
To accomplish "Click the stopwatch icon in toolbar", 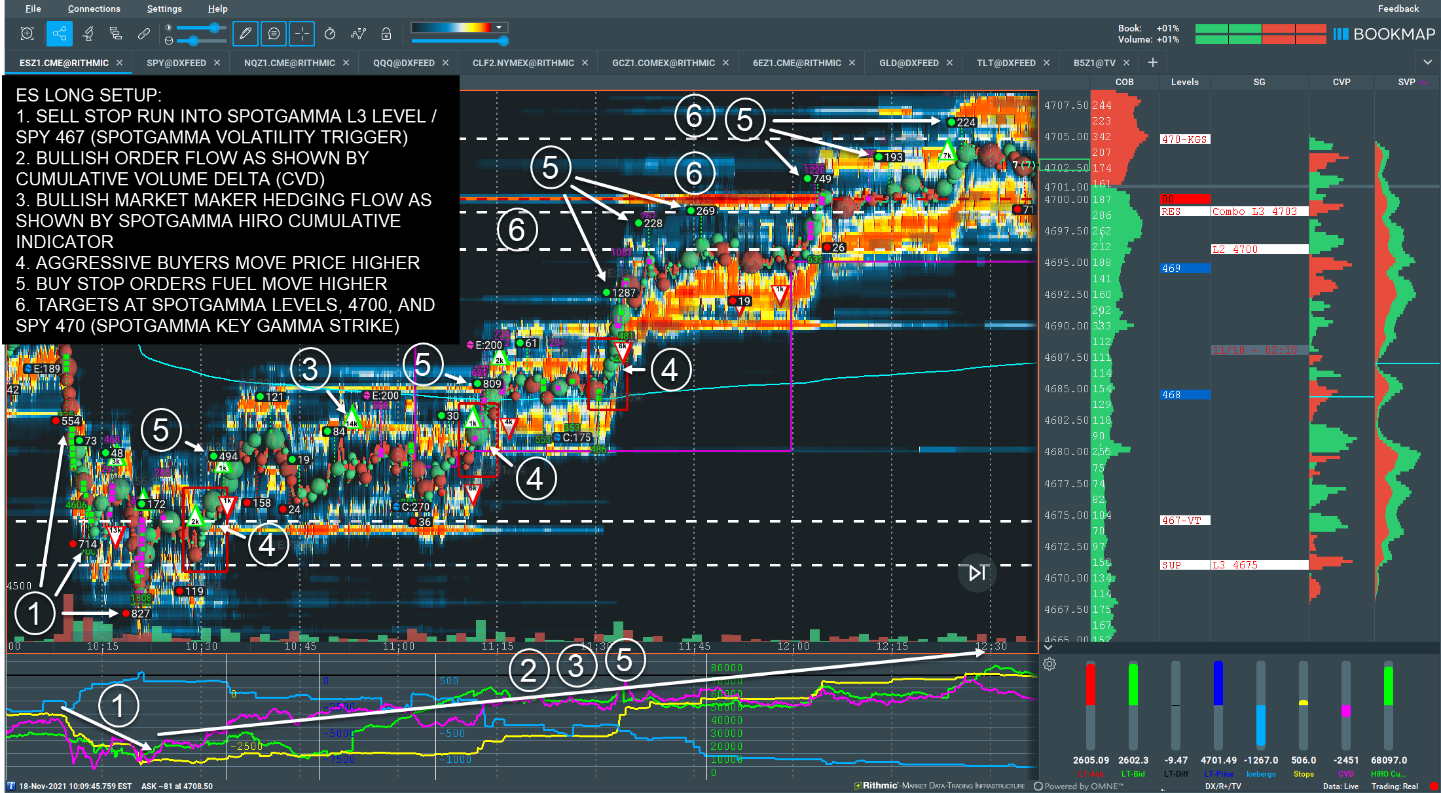I will click(x=330, y=33).
